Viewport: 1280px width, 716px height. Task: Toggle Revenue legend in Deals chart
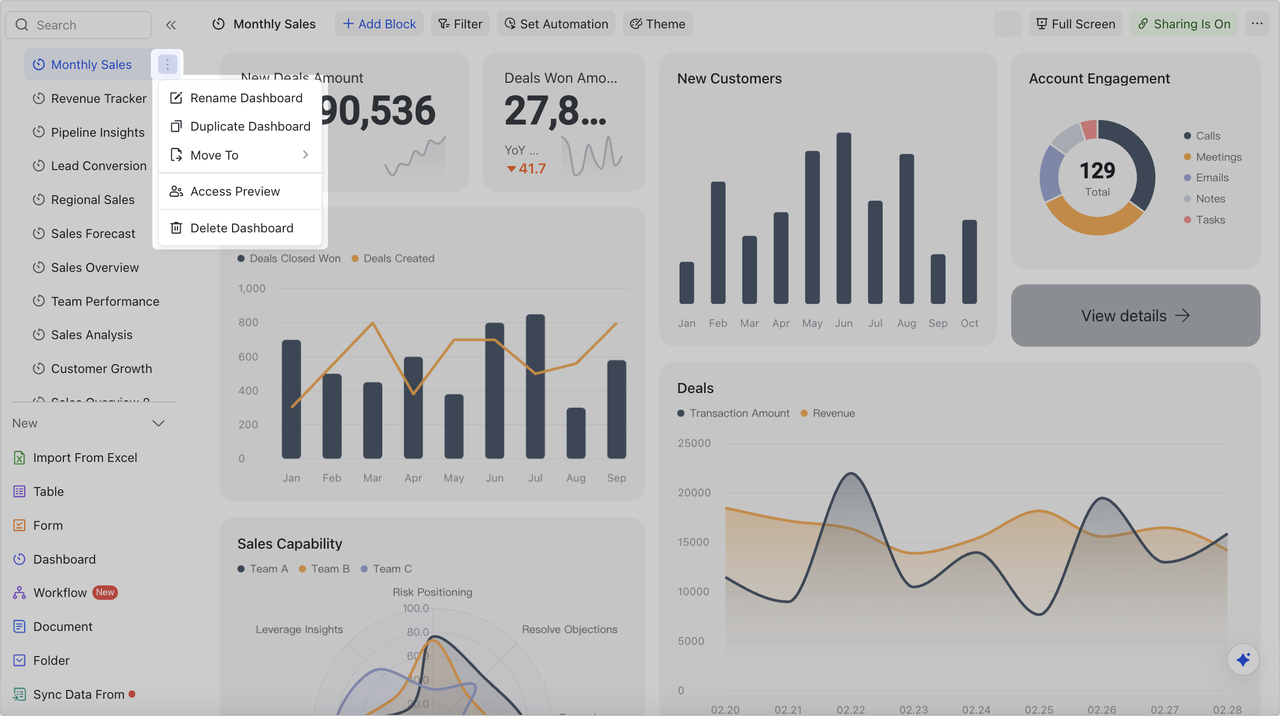827,413
